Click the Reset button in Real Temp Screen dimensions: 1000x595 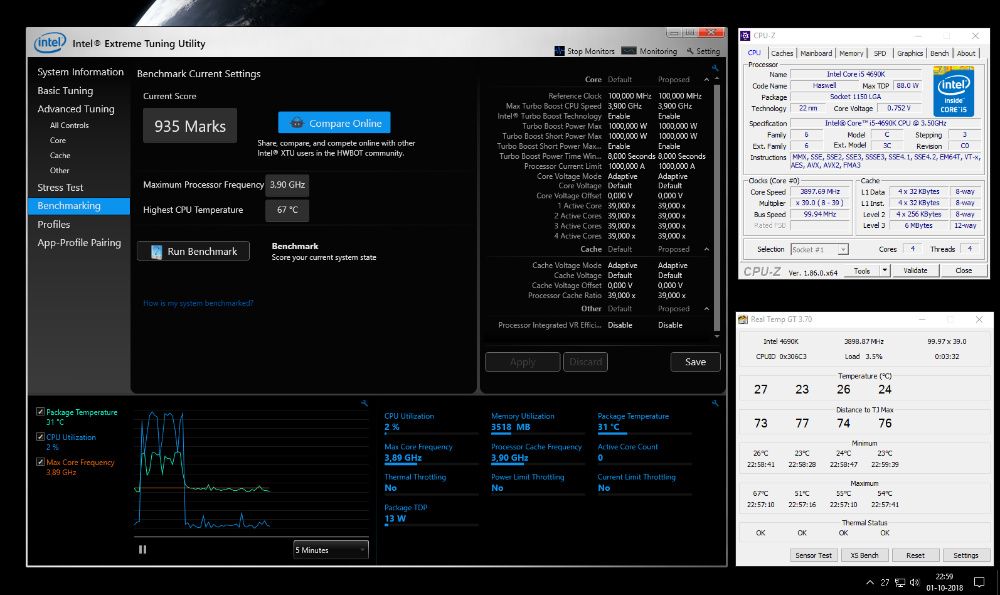915,555
